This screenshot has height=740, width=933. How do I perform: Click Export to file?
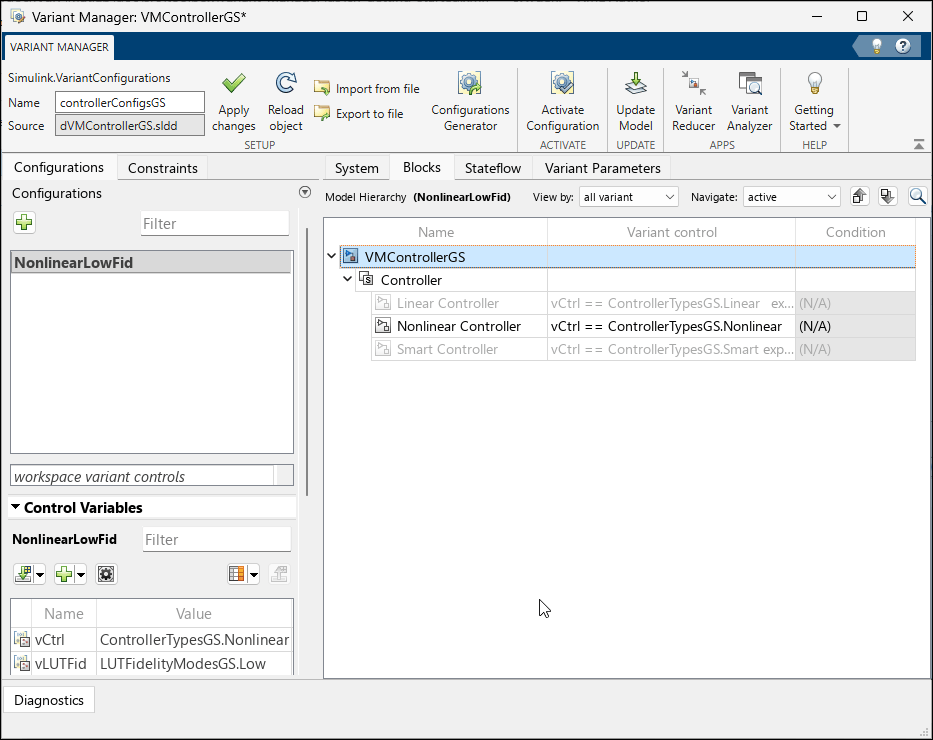click(x=359, y=114)
